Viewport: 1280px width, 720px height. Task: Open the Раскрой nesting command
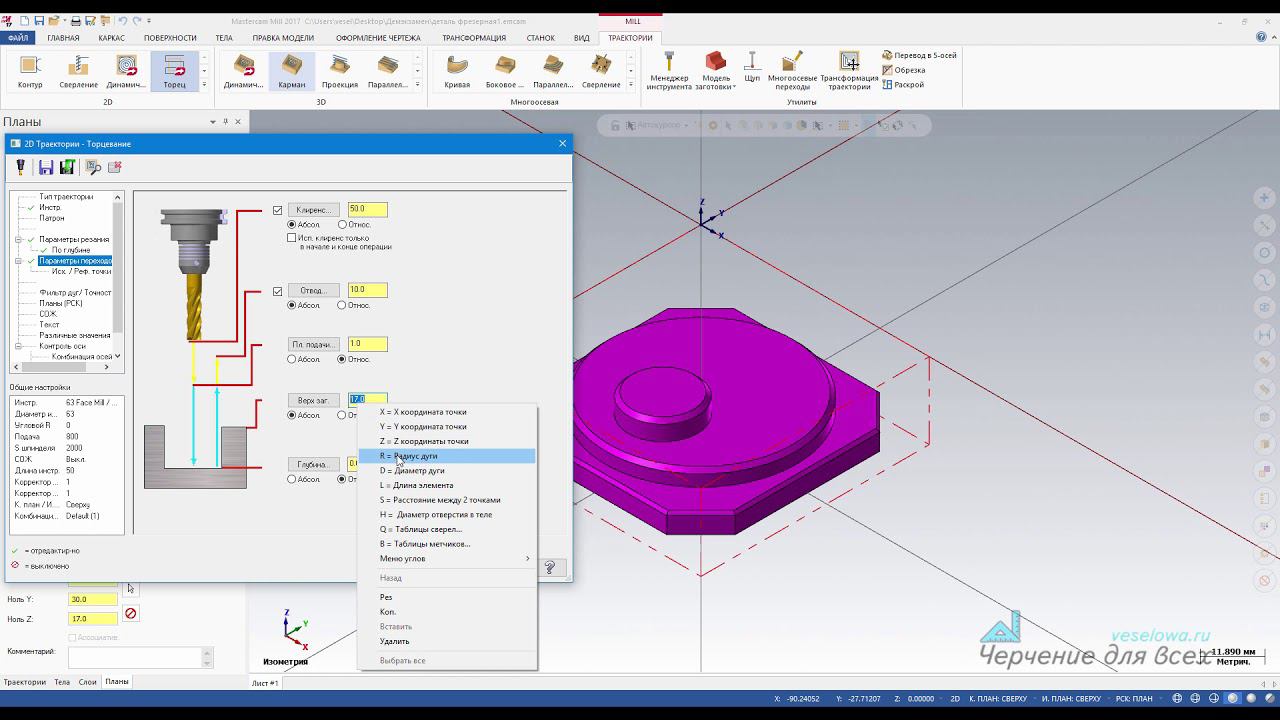pos(903,85)
